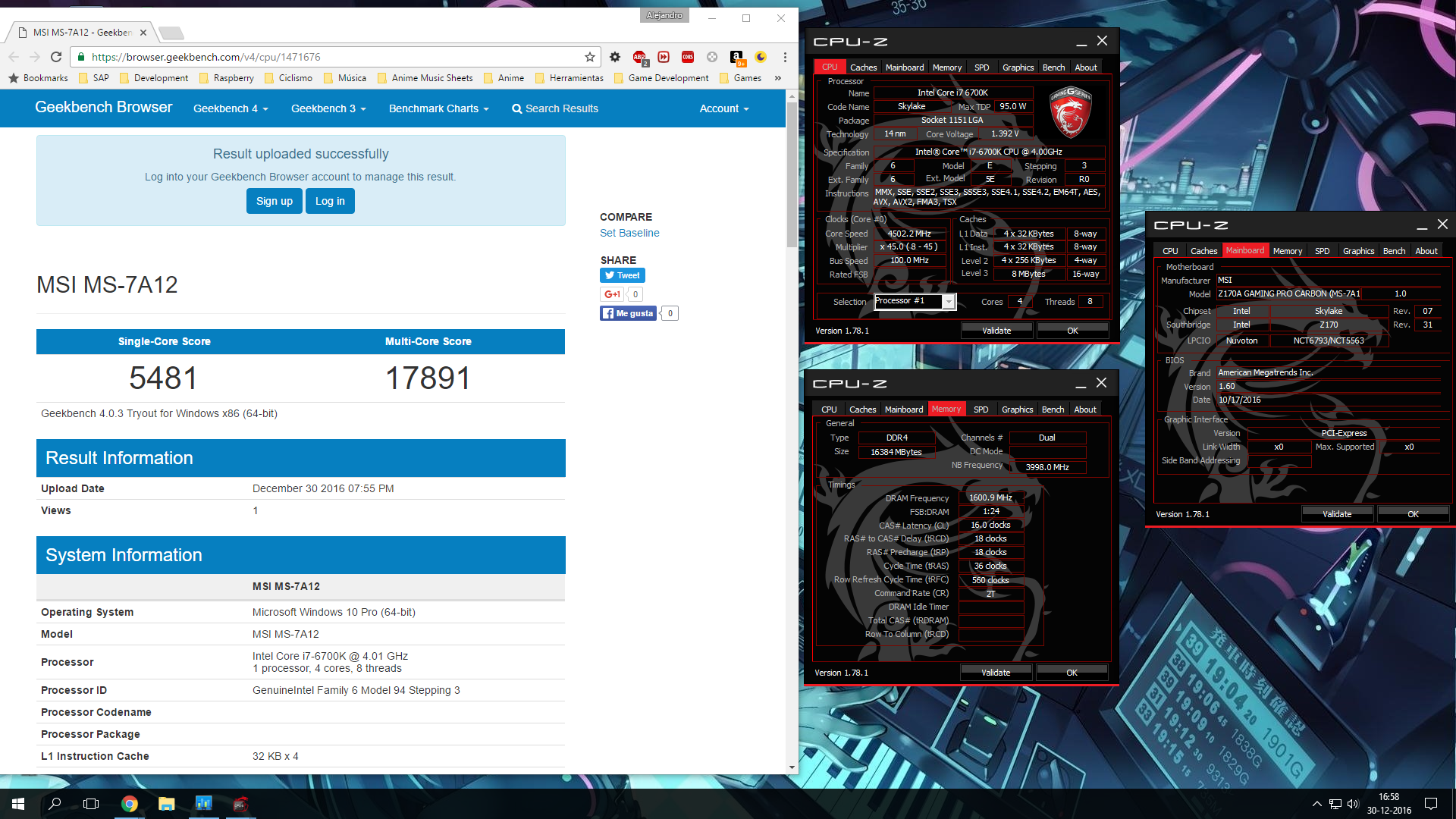The width and height of the screenshot is (1456, 819).
Task: Open the Windows Start menu
Action: [18, 804]
